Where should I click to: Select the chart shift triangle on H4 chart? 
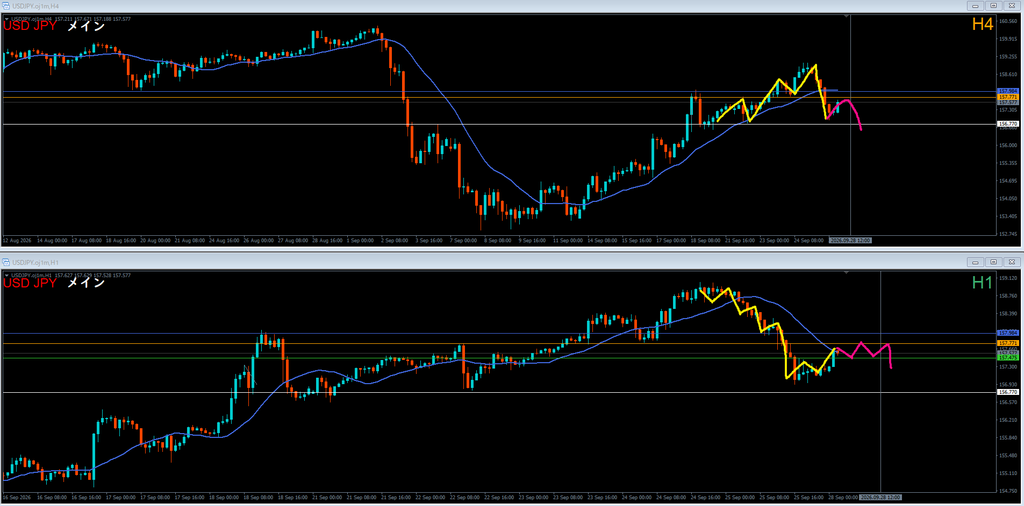(x=846, y=17)
